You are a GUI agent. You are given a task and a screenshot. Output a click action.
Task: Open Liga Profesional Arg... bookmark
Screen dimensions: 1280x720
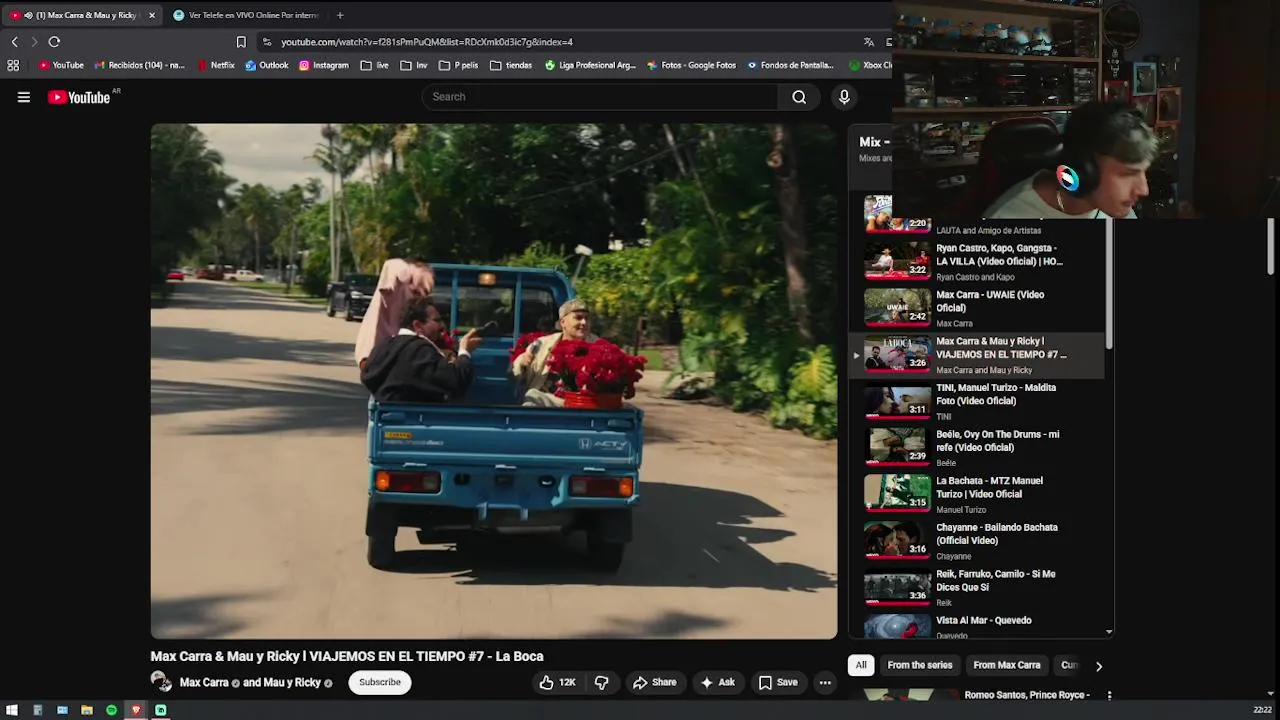point(590,65)
